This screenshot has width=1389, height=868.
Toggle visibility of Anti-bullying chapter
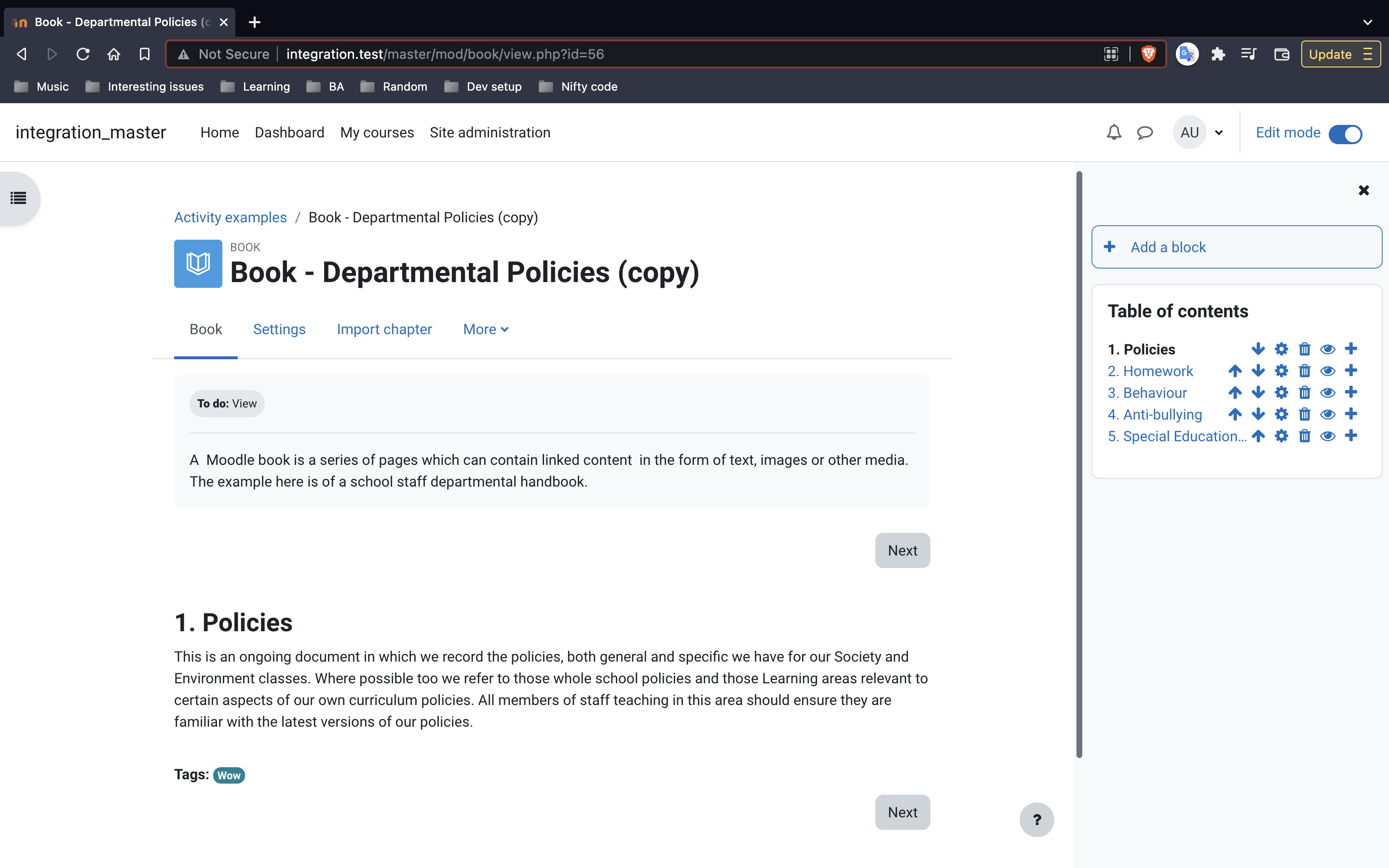1328,415
